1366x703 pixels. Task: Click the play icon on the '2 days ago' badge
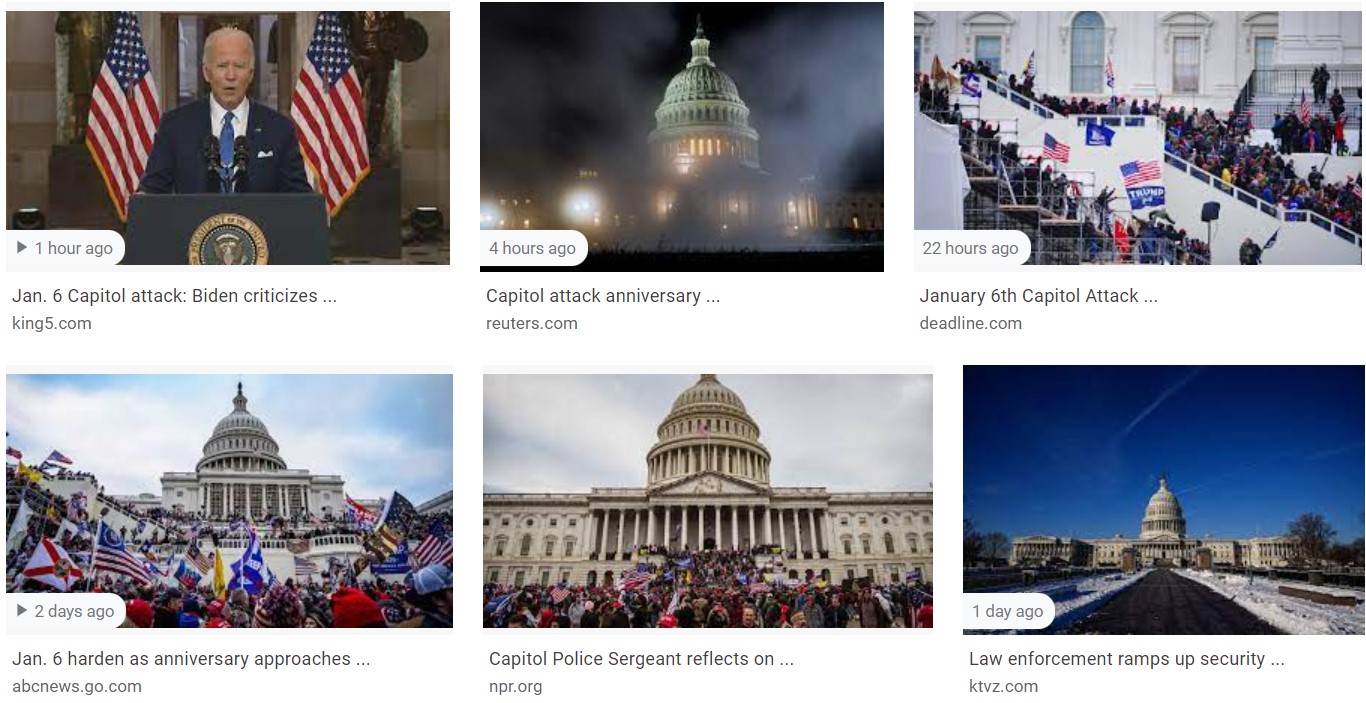pos(22,611)
